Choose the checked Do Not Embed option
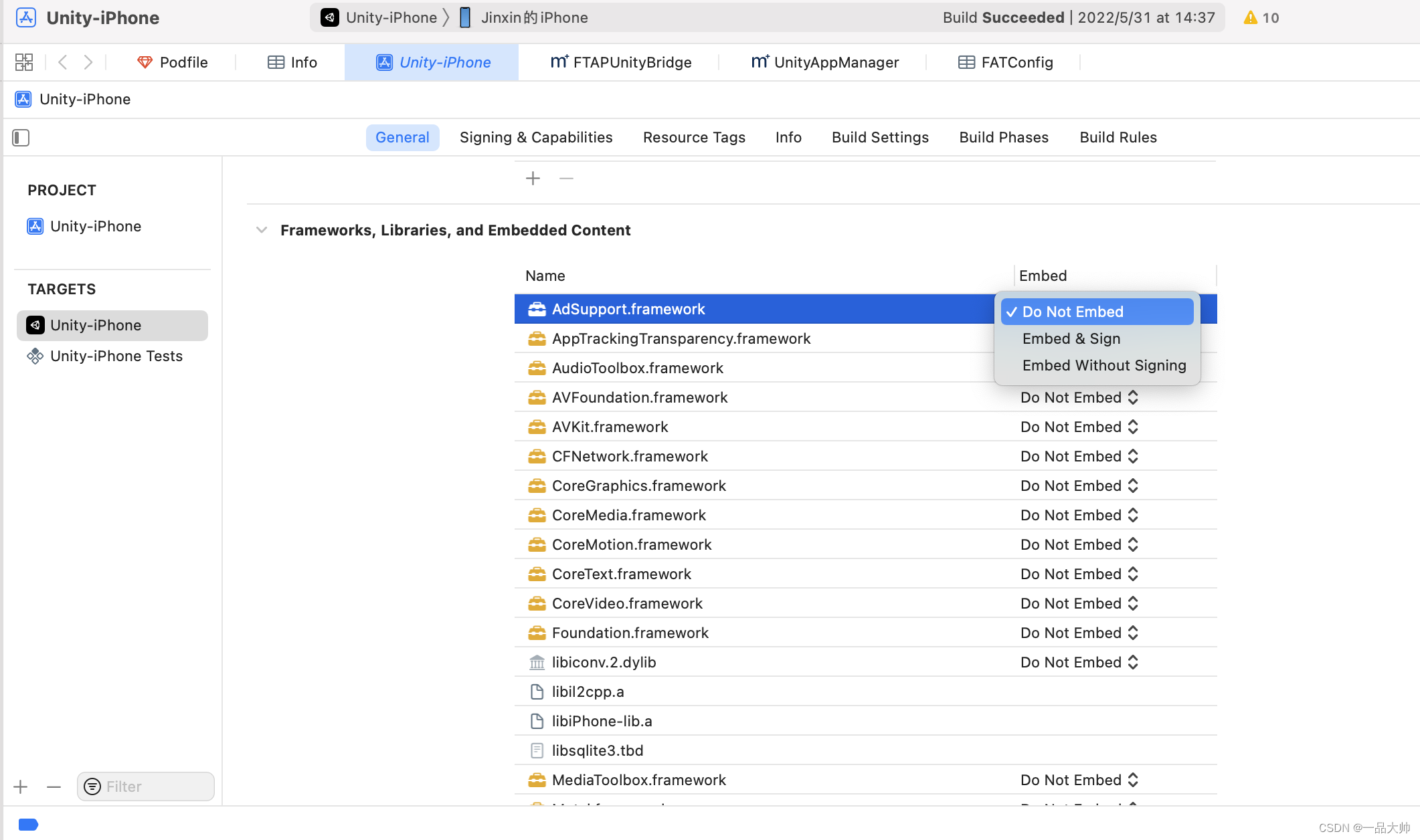This screenshot has width=1420, height=840. point(1097,312)
